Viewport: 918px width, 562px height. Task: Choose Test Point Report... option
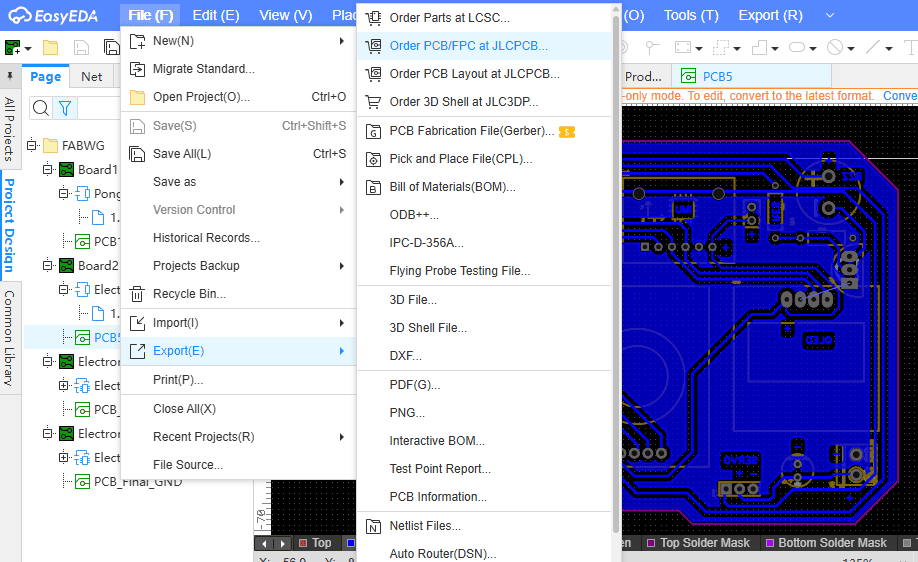(484, 470)
